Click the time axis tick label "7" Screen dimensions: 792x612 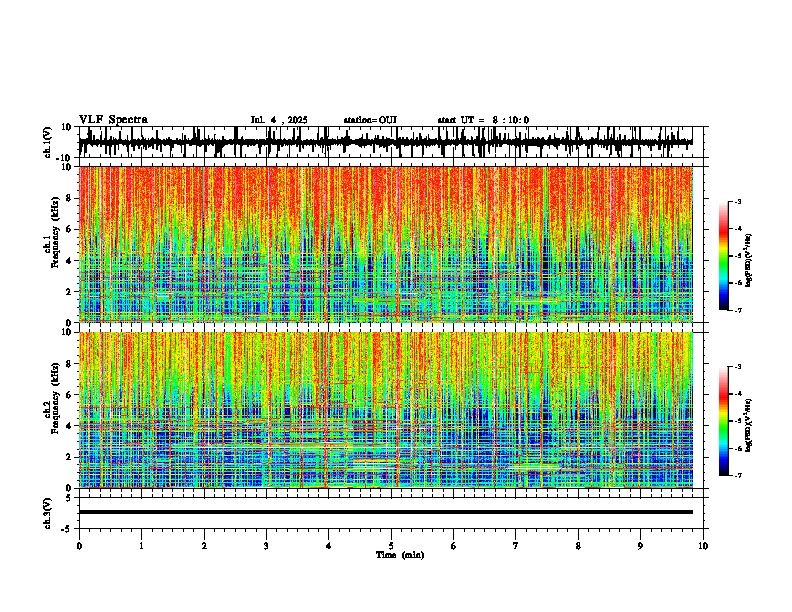tap(516, 546)
